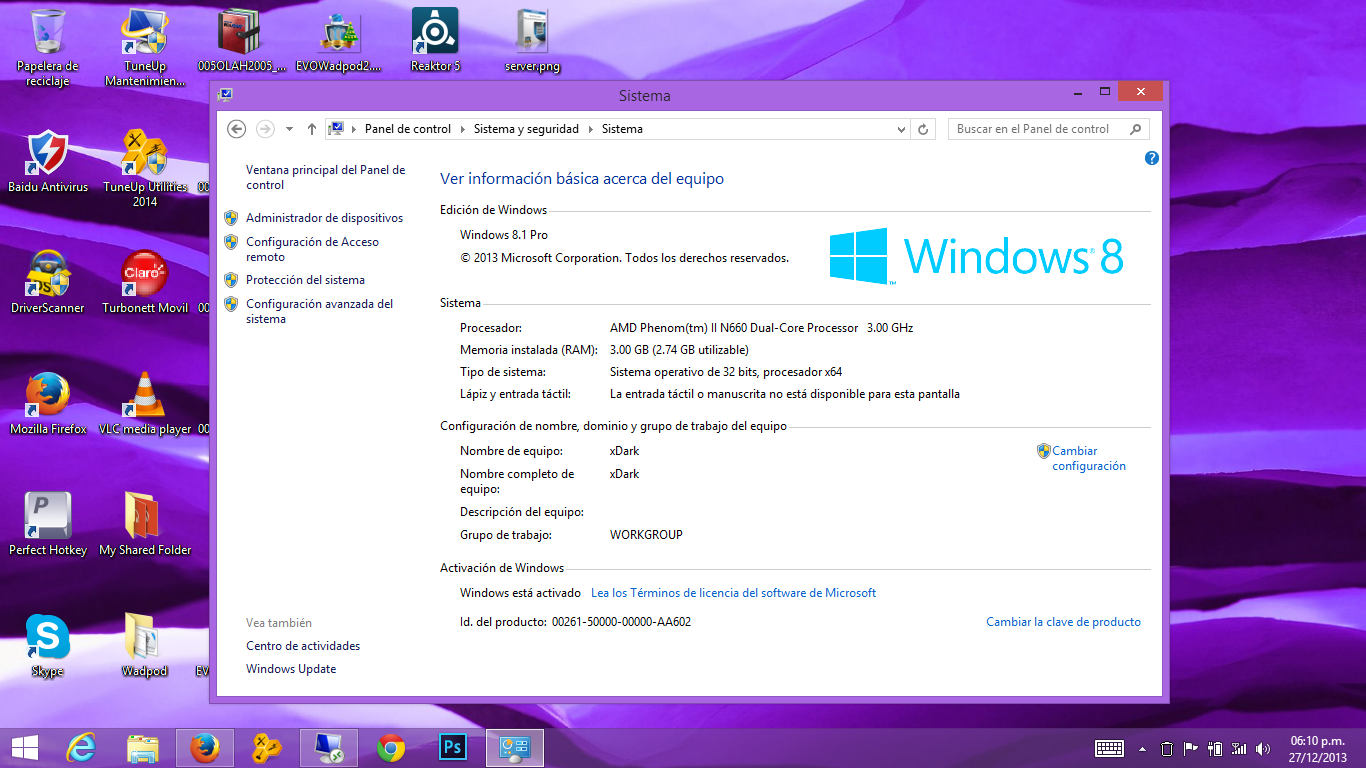The width and height of the screenshot is (1366, 768).
Task: Launch Reaktor 5 from the desktop
Action: click(435, 40)
